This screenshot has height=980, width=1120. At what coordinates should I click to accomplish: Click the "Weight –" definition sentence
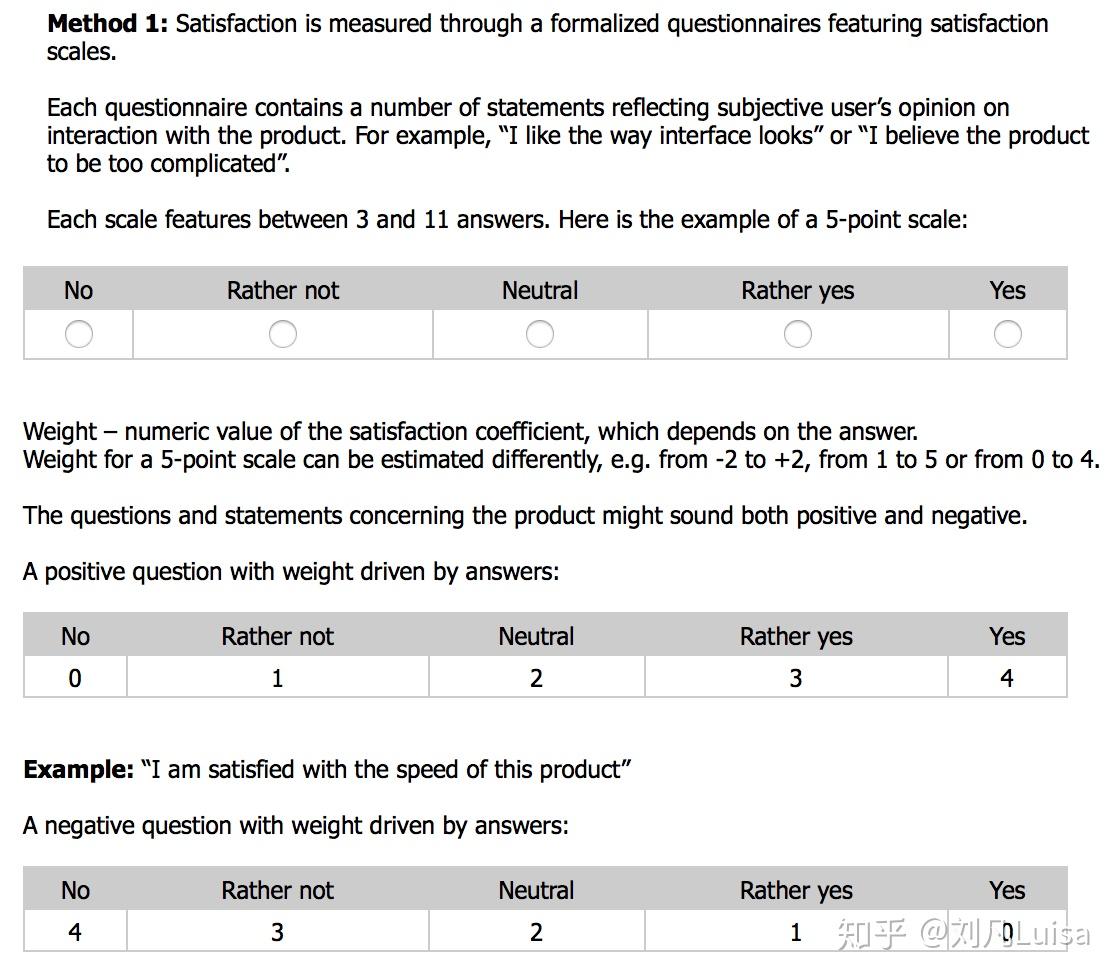[x=470, y=432]
